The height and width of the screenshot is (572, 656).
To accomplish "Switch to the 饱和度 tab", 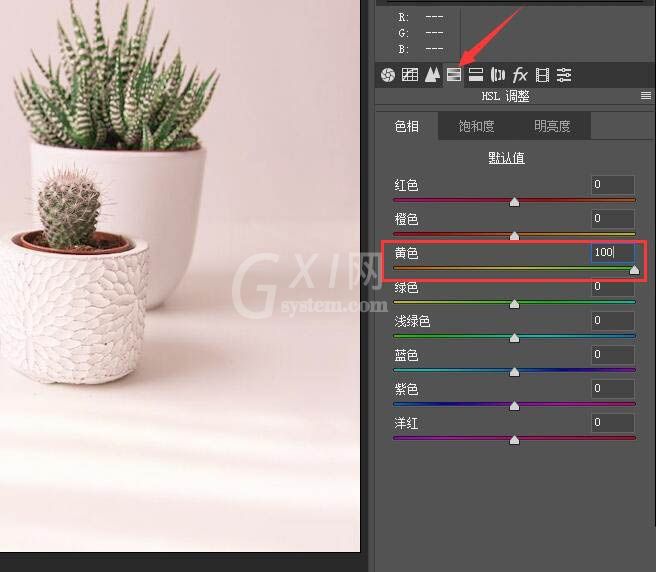I will tap(476, 126).
